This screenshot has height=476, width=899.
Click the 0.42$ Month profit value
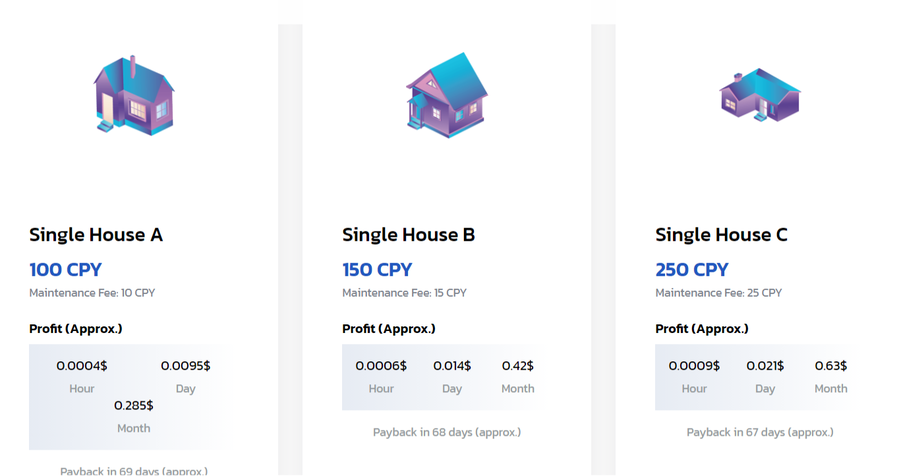tap(518, 366)
